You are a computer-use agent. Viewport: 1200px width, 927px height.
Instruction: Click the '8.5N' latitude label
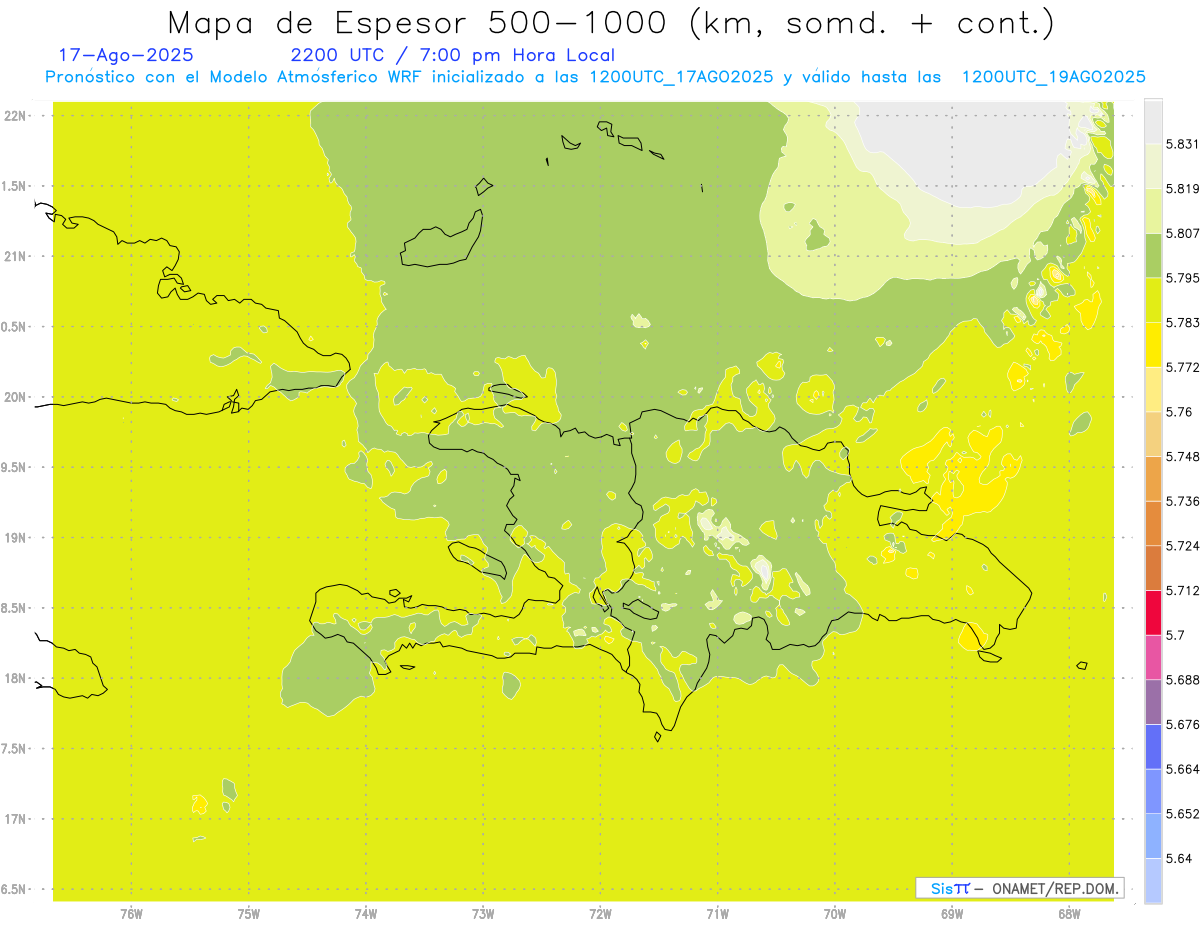click(15, 608)
